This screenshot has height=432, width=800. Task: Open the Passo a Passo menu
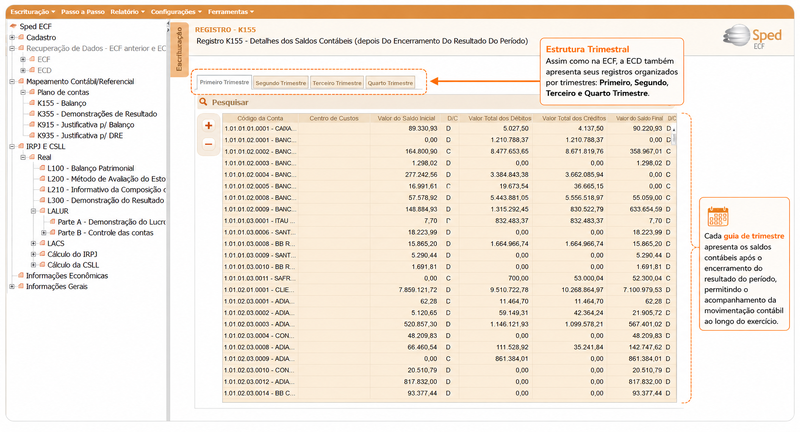(83, 12)
